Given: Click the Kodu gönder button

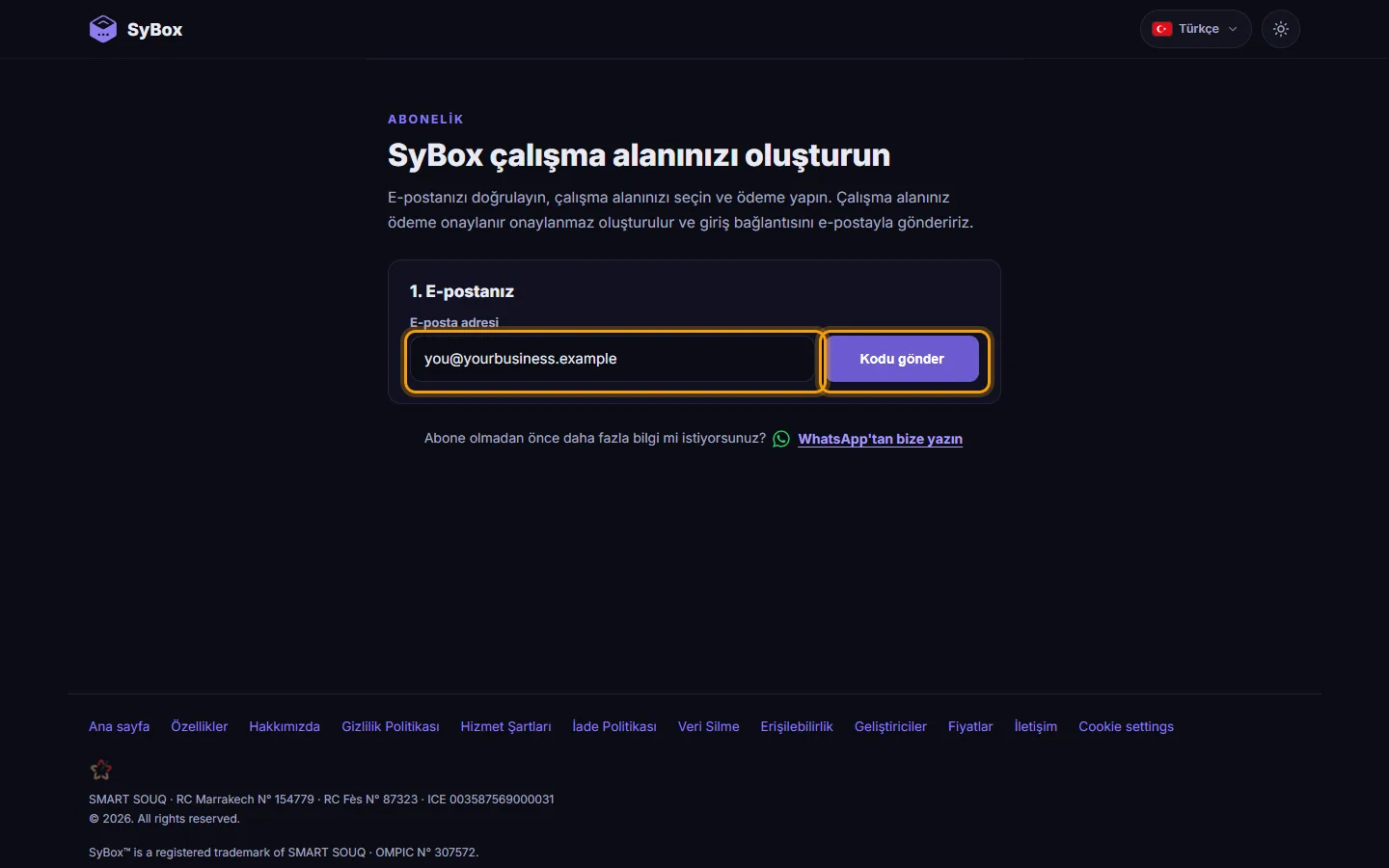Looking at the screenshot, I should [x=902, y=359].
